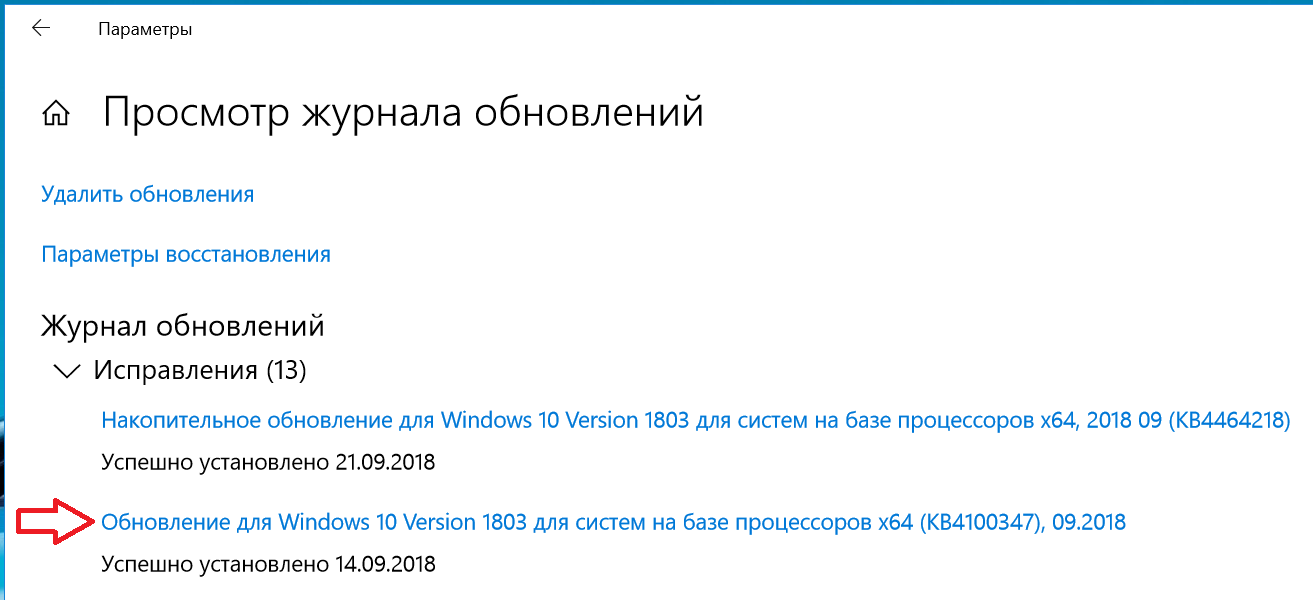Click the Параметры window title

145,29
